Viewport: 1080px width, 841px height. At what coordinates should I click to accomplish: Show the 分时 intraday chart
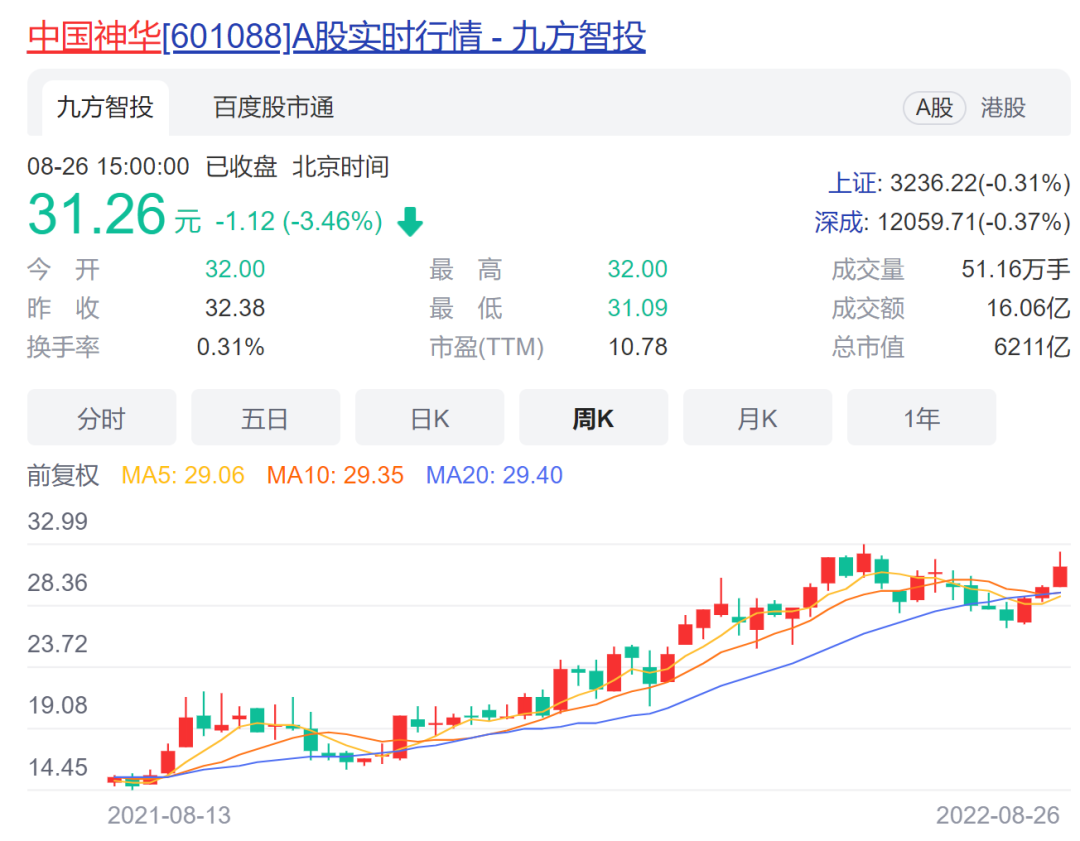click(x=102, y=417)
